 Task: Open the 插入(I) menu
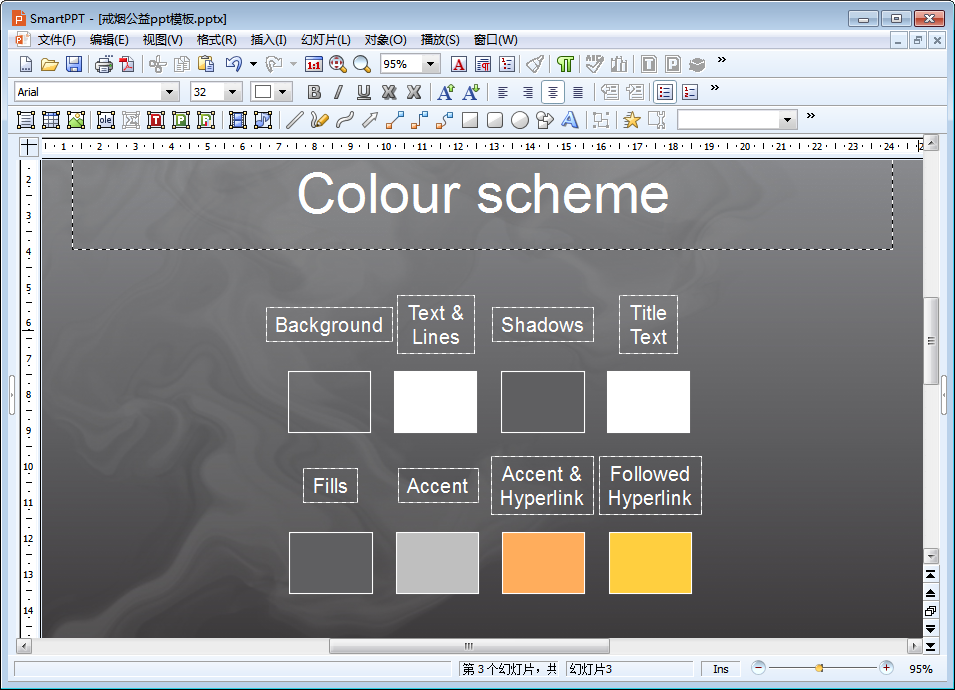[269, 40]
